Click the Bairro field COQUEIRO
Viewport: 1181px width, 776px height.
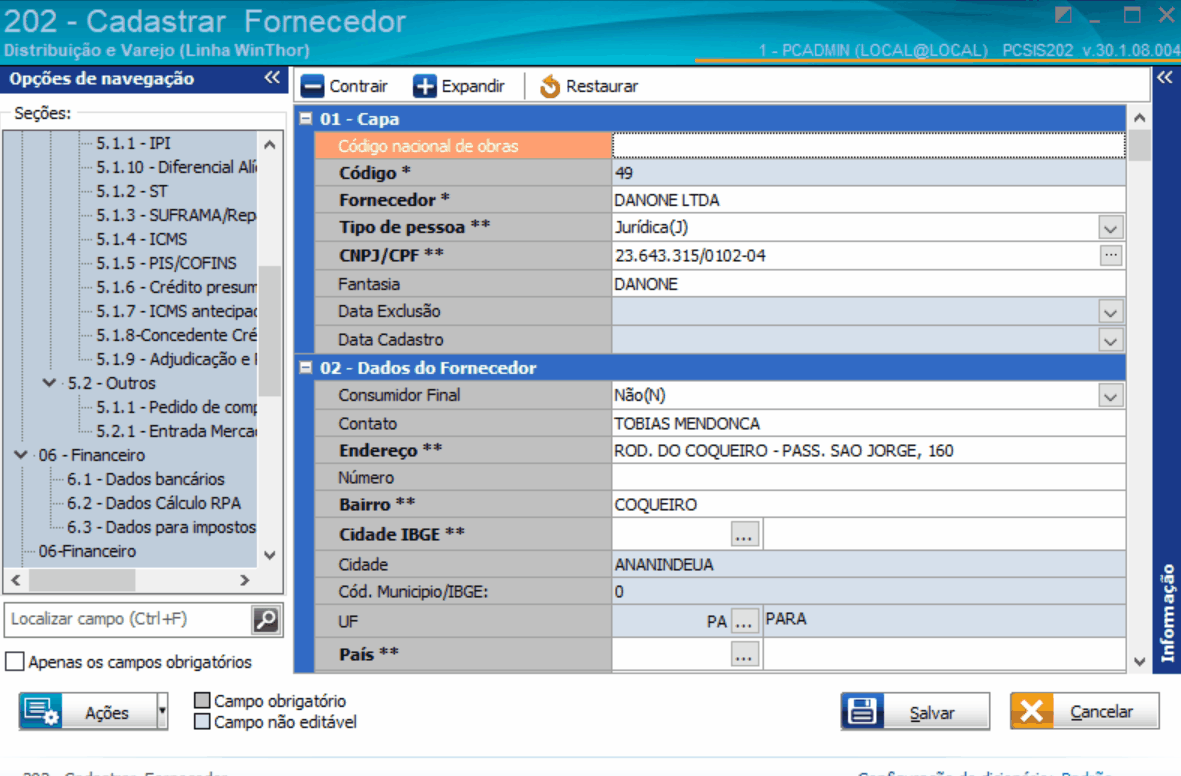868,505
